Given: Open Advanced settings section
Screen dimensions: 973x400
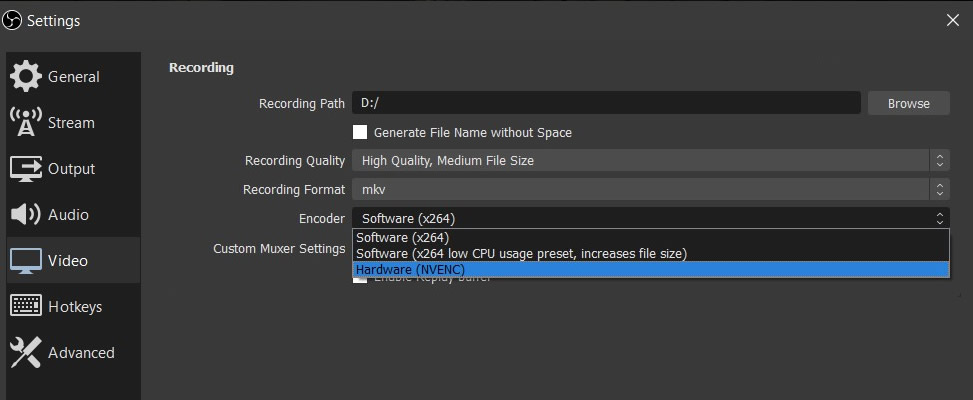Looking at the screenshot, I should click(73, 352).
